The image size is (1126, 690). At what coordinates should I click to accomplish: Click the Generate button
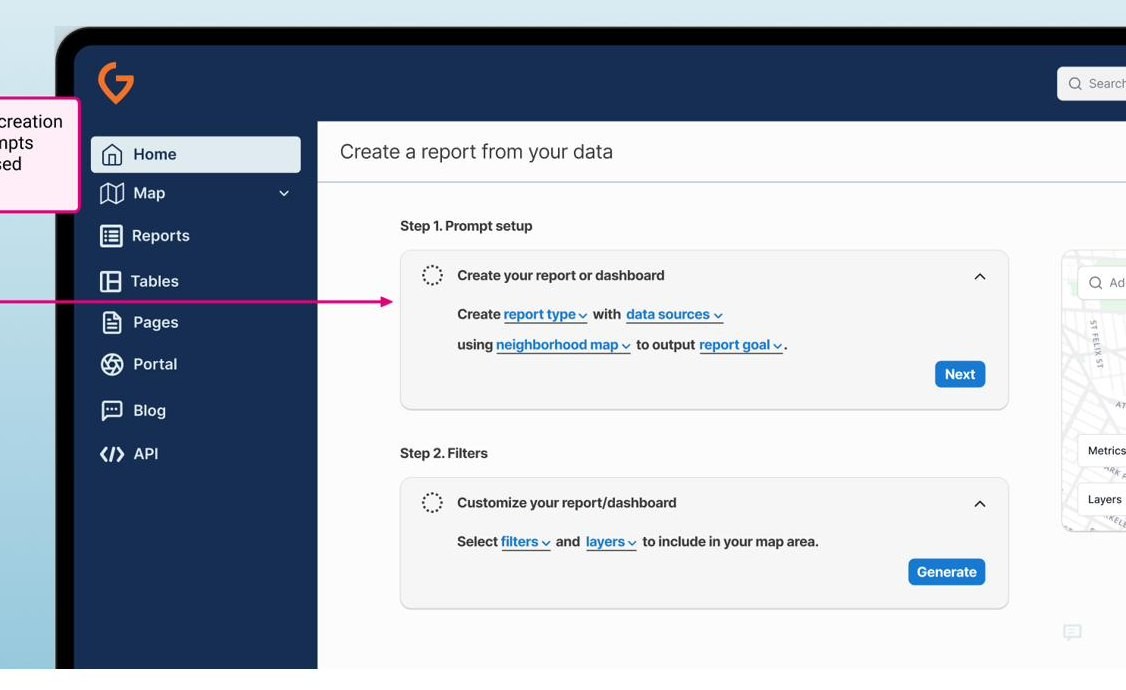tap(946, 572)
